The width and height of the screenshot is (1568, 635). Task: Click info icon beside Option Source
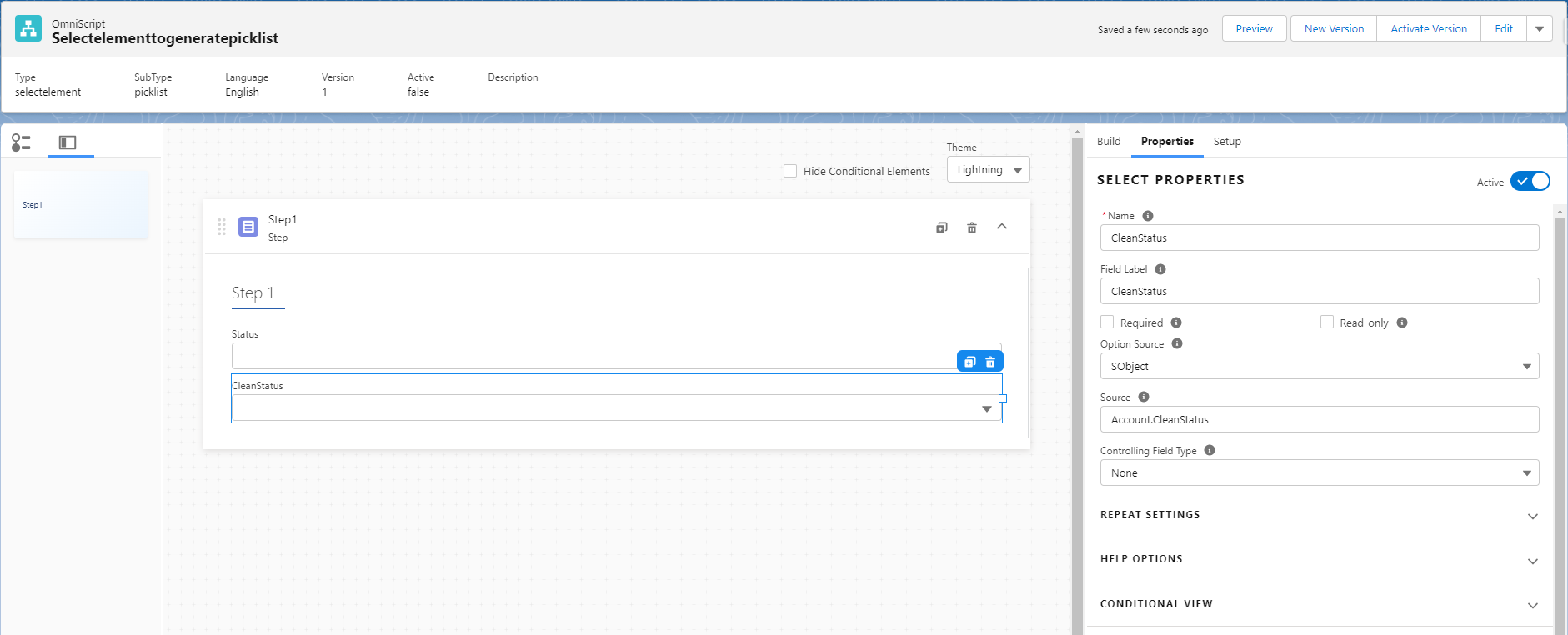(1176, 343)
